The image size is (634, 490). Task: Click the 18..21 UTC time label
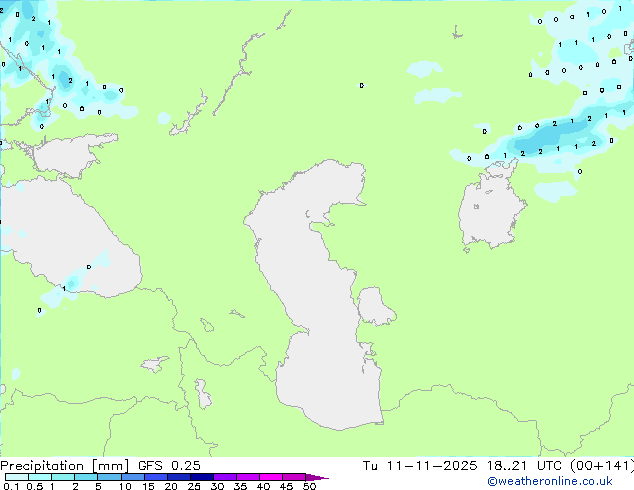(x=525, y=466)
